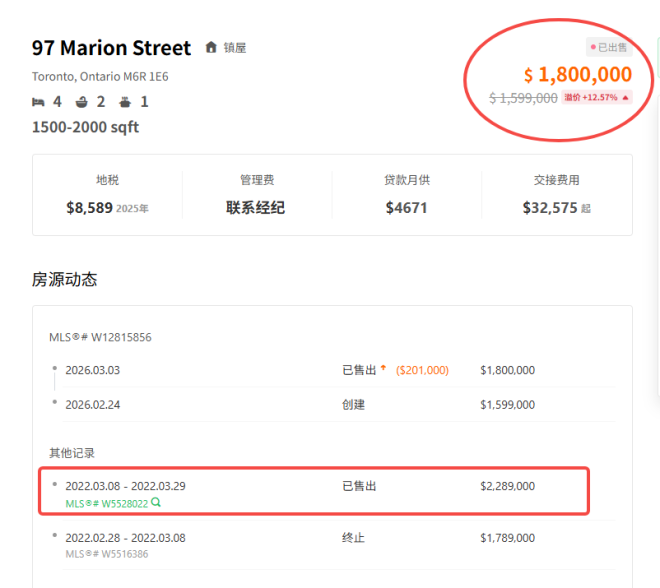Click the ($201,000) price difference text
This screenshot has width=660, height=588.
click(422, 370)
